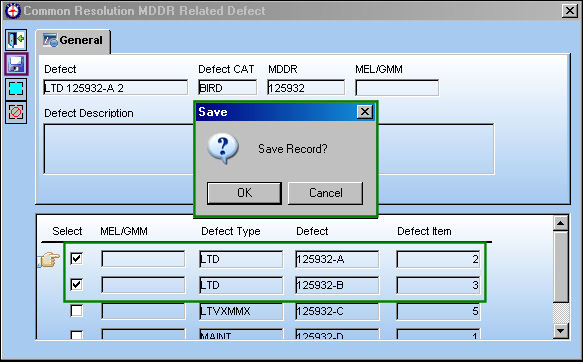Click the empty MEL/GMM field at top
This screenshot has height=362, width=583.
coord(397,88)
